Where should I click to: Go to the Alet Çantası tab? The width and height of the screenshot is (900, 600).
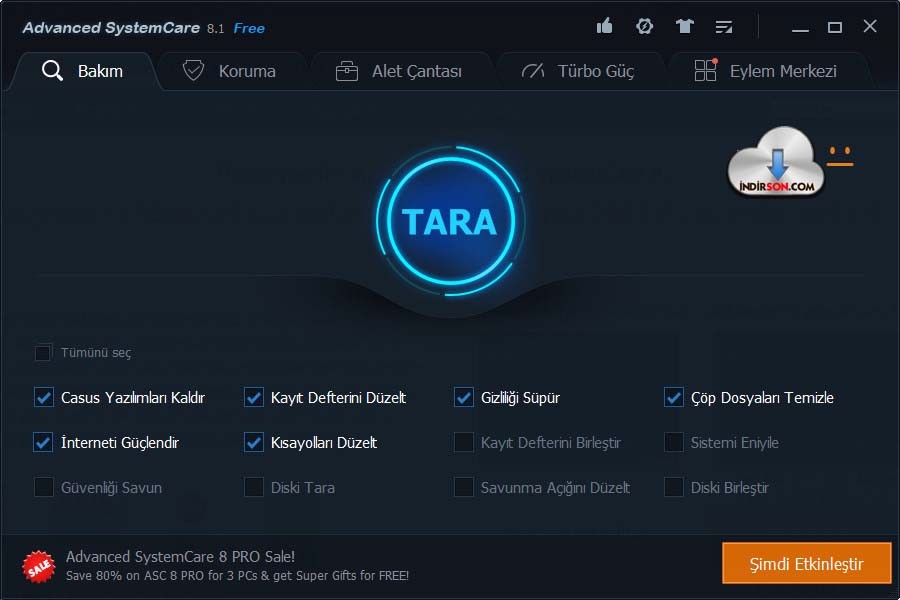(x=399, y=71)
